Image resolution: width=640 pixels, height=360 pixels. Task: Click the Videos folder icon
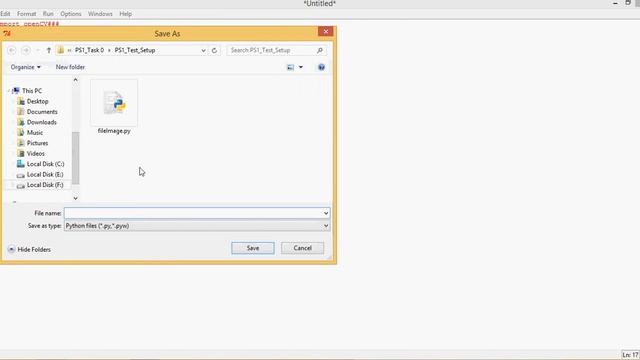[21, 153]
